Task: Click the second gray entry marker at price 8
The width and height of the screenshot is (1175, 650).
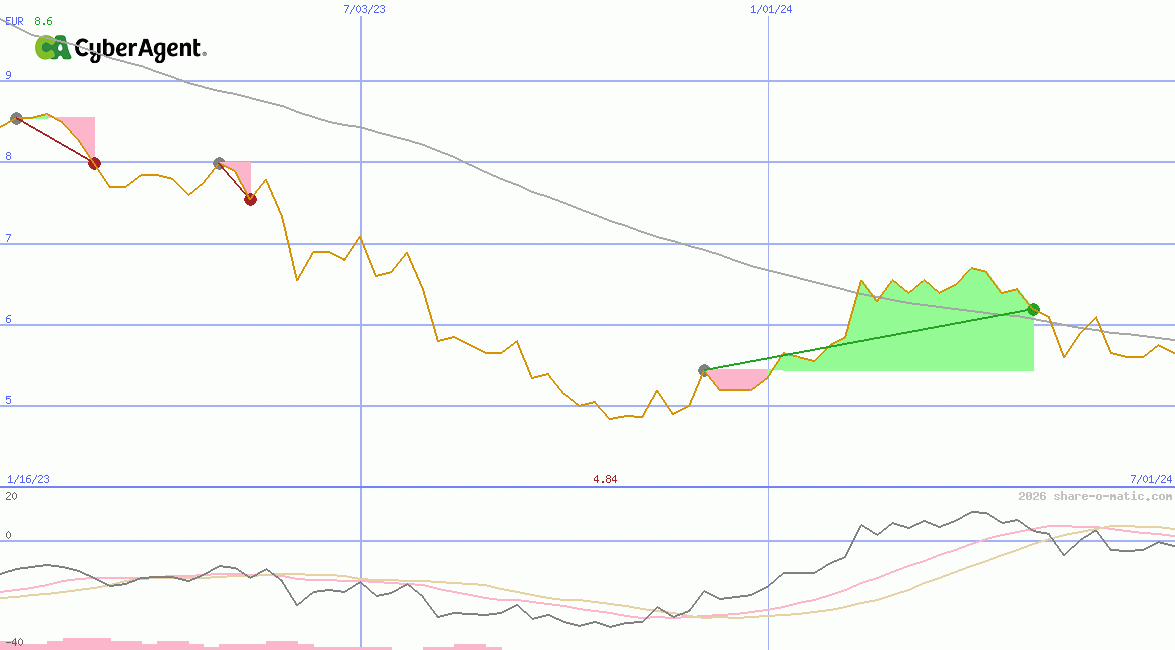Action: 219,163
